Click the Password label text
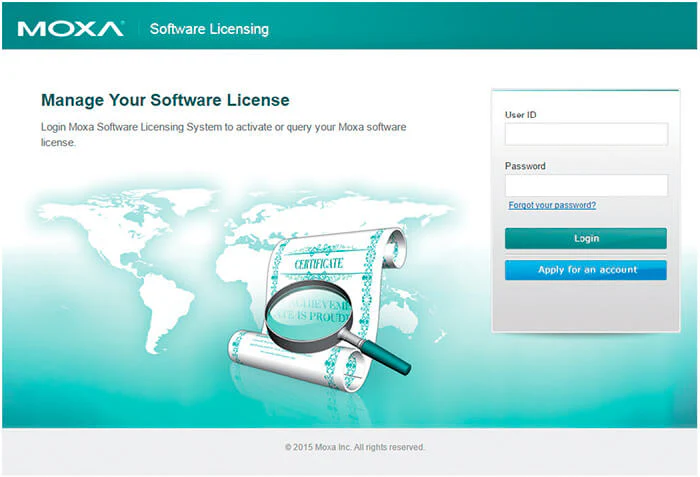 click(x=525, y=166)
